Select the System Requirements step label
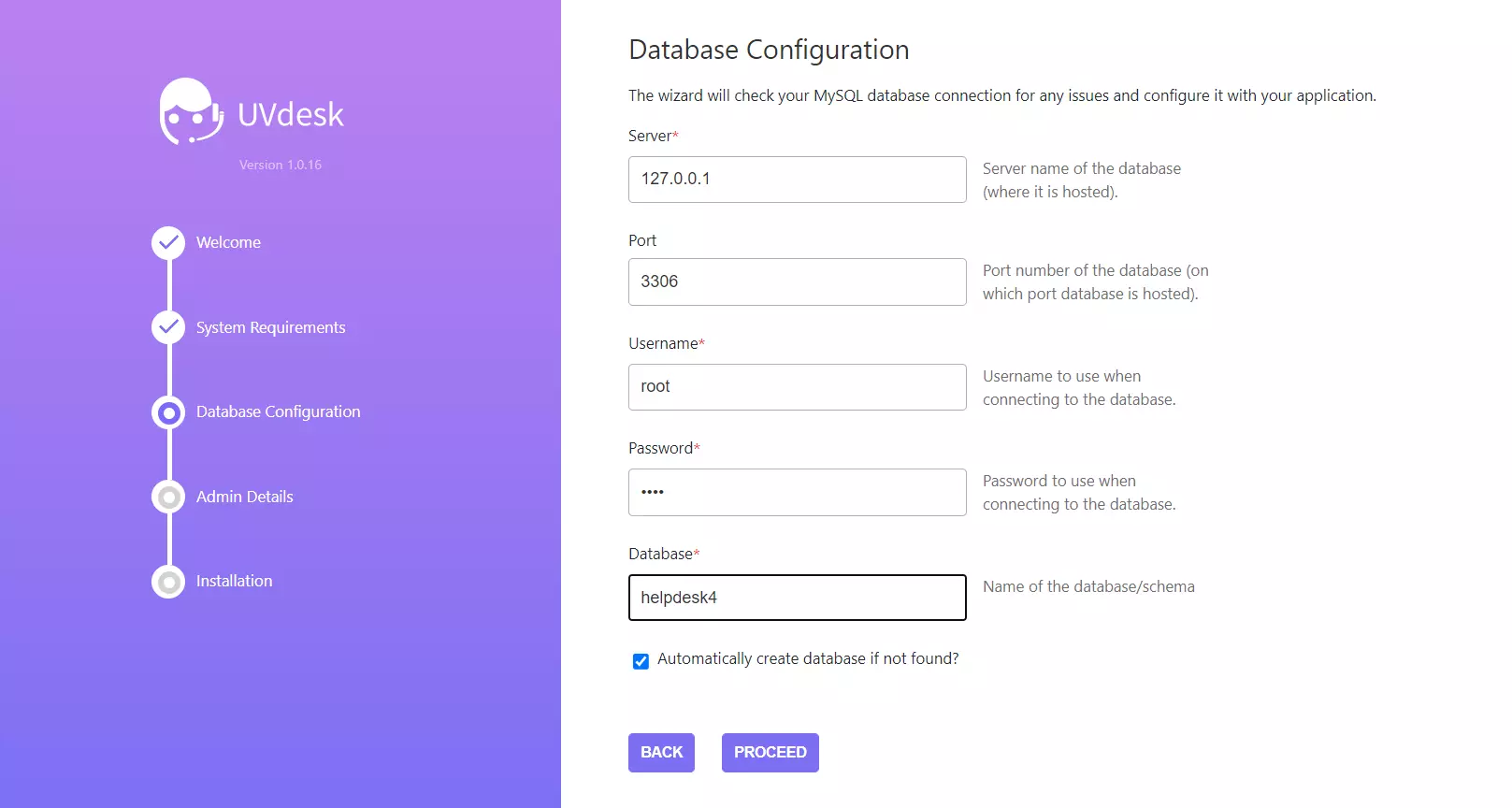This screenshot has height=808, width=1512. [x=270, y=327]
